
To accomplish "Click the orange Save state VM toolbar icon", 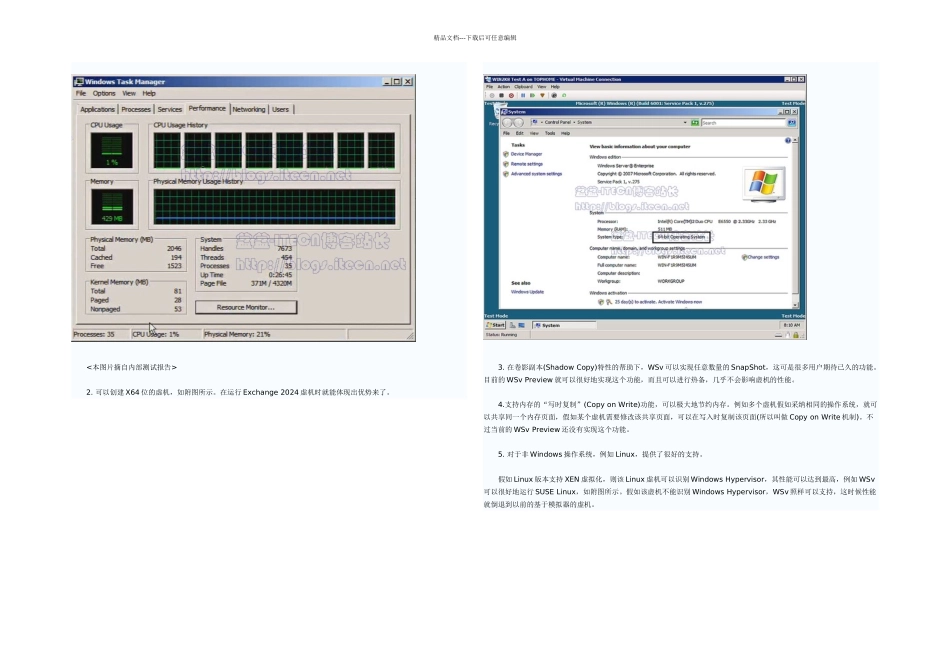I will coord(542,95).
